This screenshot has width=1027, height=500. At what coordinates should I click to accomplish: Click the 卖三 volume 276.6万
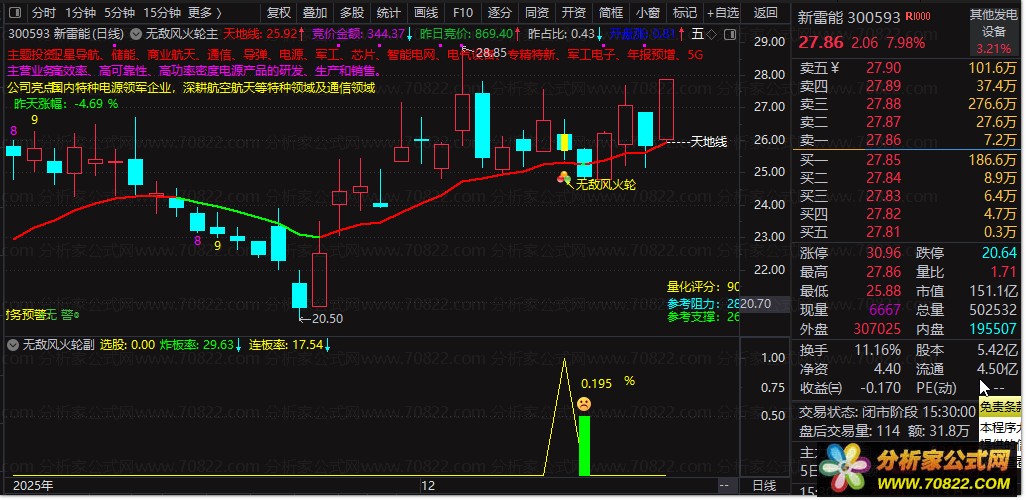[x=992, y=104]
